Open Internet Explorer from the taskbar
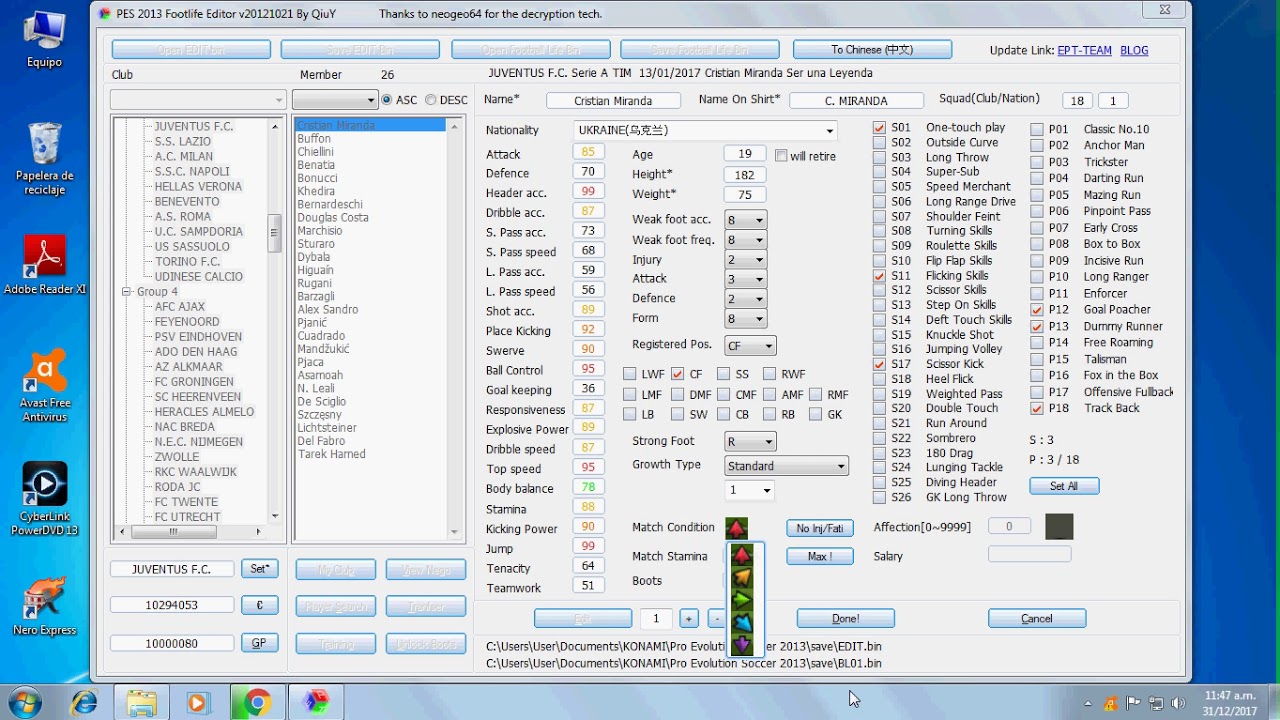 [83, 703]
